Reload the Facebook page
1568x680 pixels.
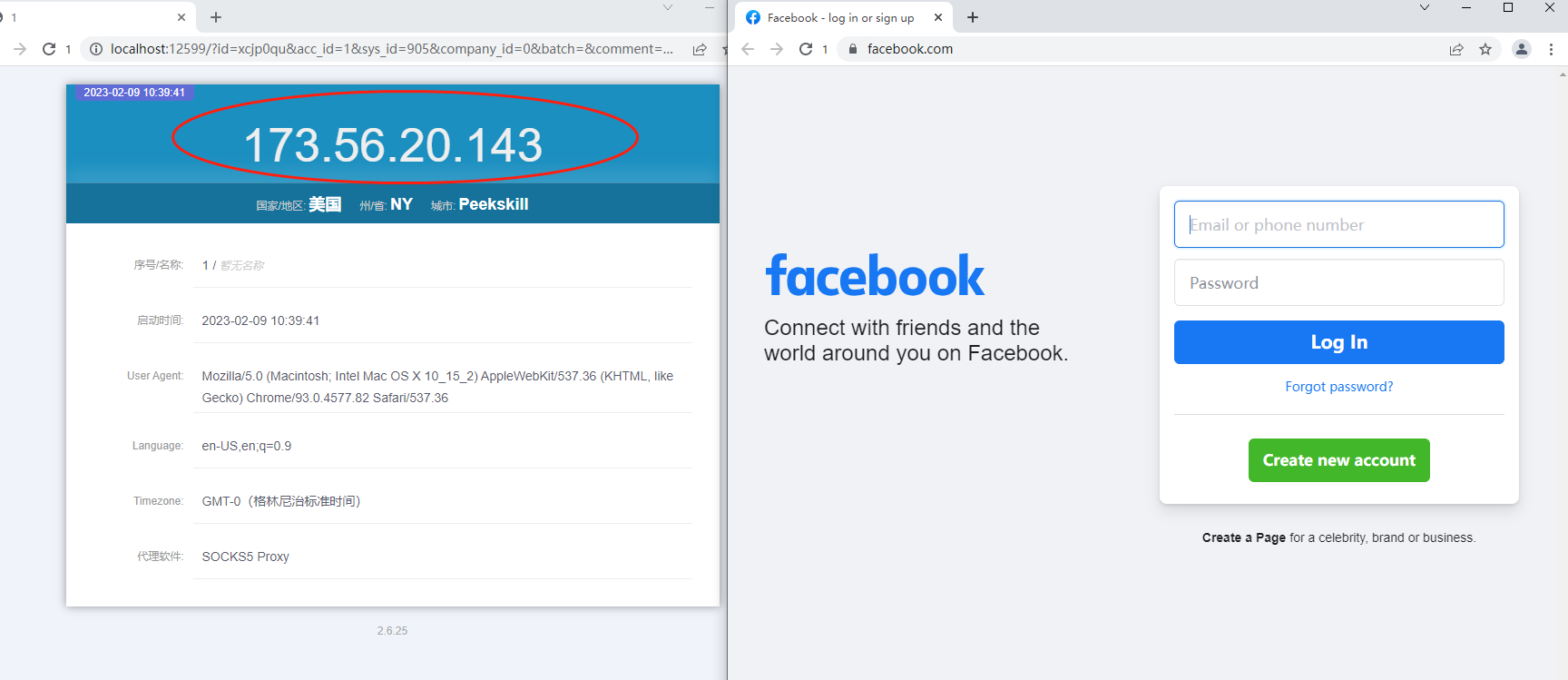[x=806, y=49]
